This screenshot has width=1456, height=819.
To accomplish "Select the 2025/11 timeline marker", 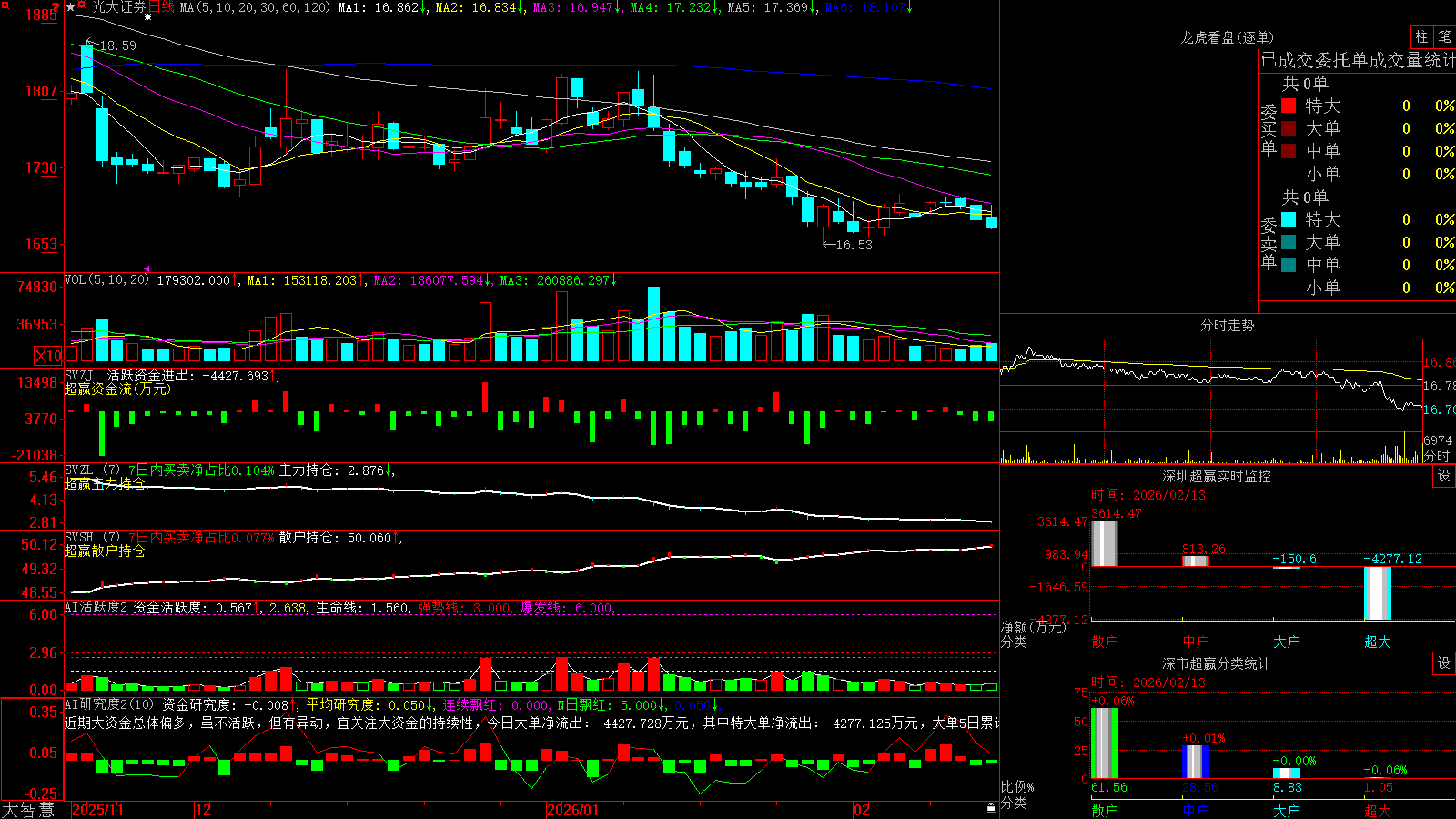I will (97, 810).
